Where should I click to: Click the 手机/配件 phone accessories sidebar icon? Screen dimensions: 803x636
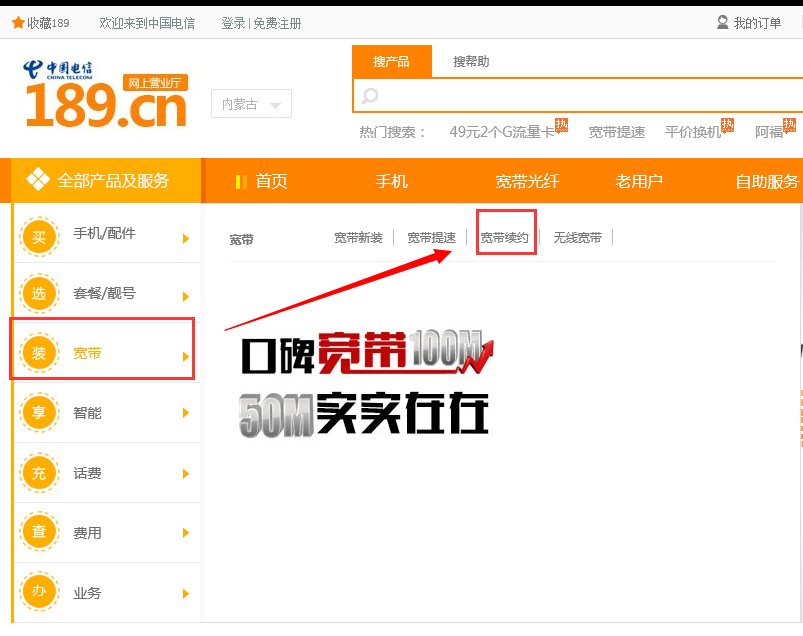(x=39, y=237)
